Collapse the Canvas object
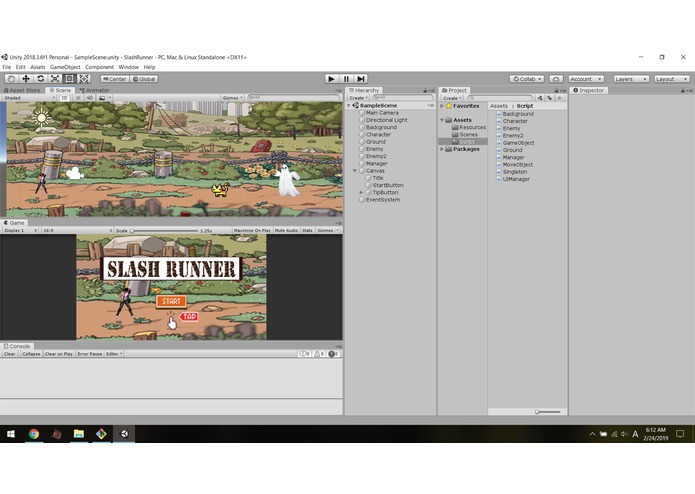The image size is (695, 494). (355, 171)
